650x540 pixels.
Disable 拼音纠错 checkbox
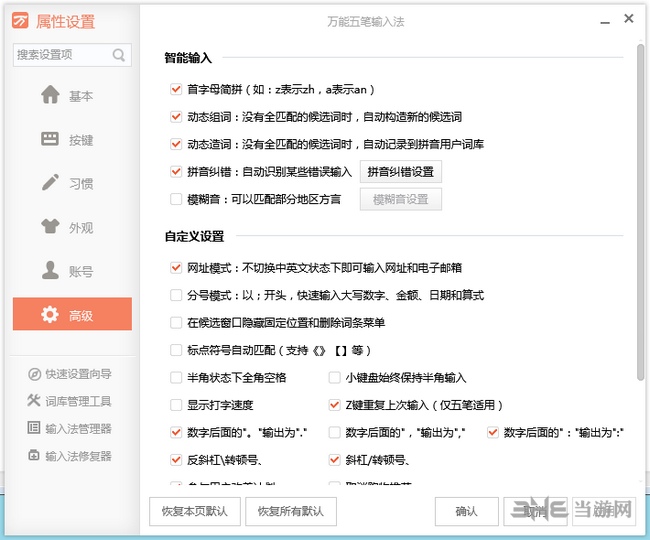tap(176, 172)
